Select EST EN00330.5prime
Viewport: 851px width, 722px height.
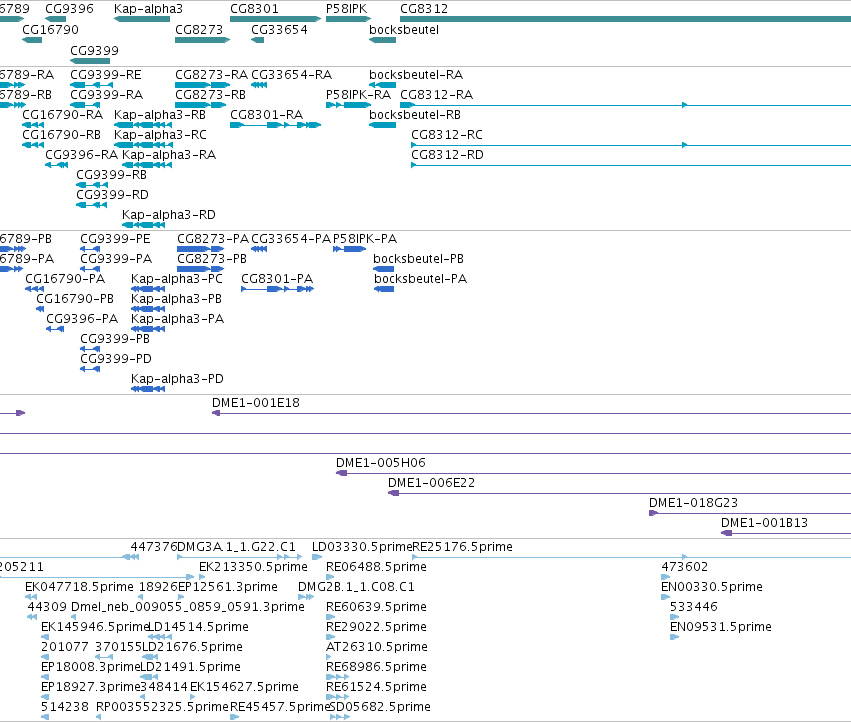(712, 587)
